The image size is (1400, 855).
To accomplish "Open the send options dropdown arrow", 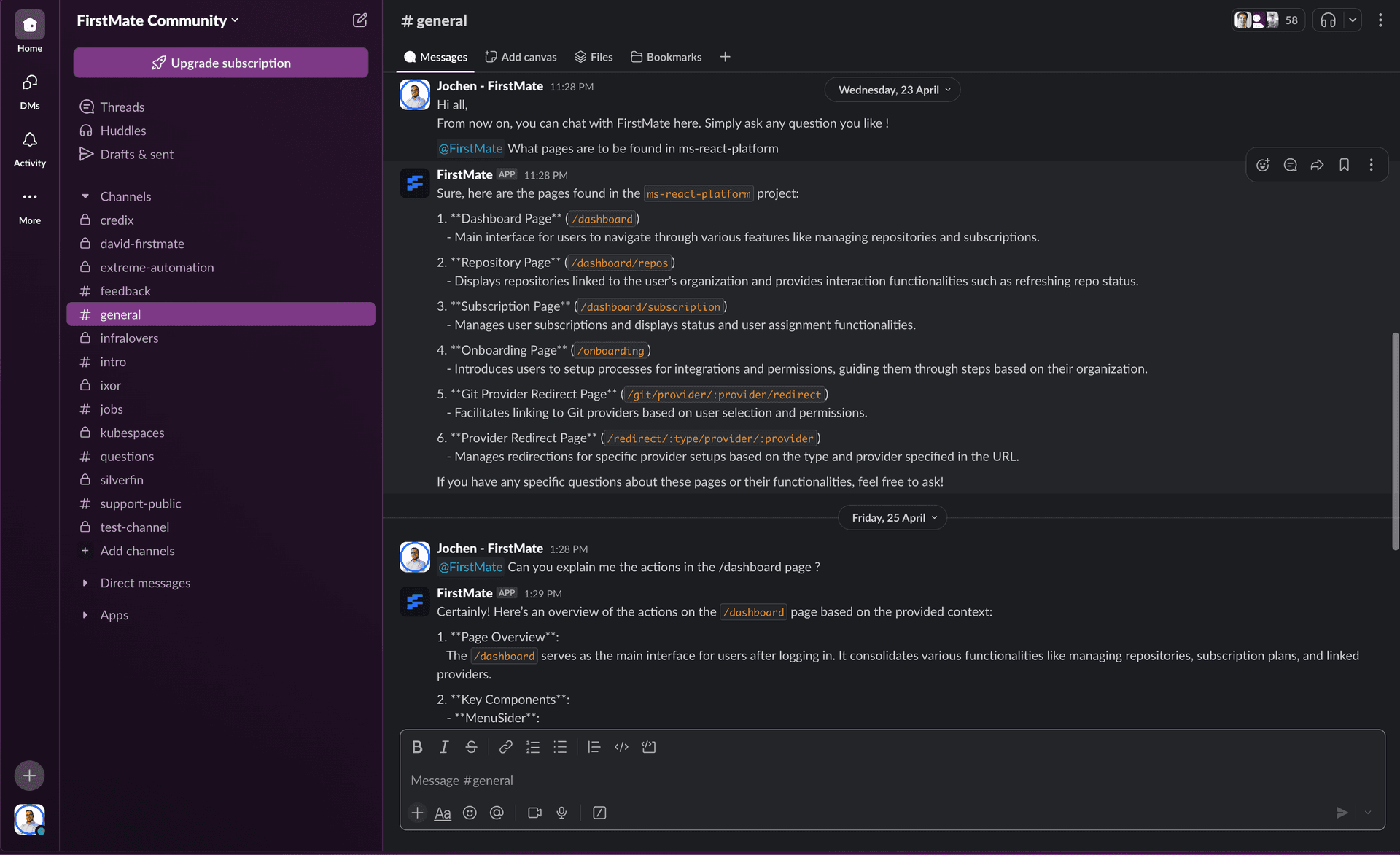I will pyautogui.click(x=1368, y=813).
